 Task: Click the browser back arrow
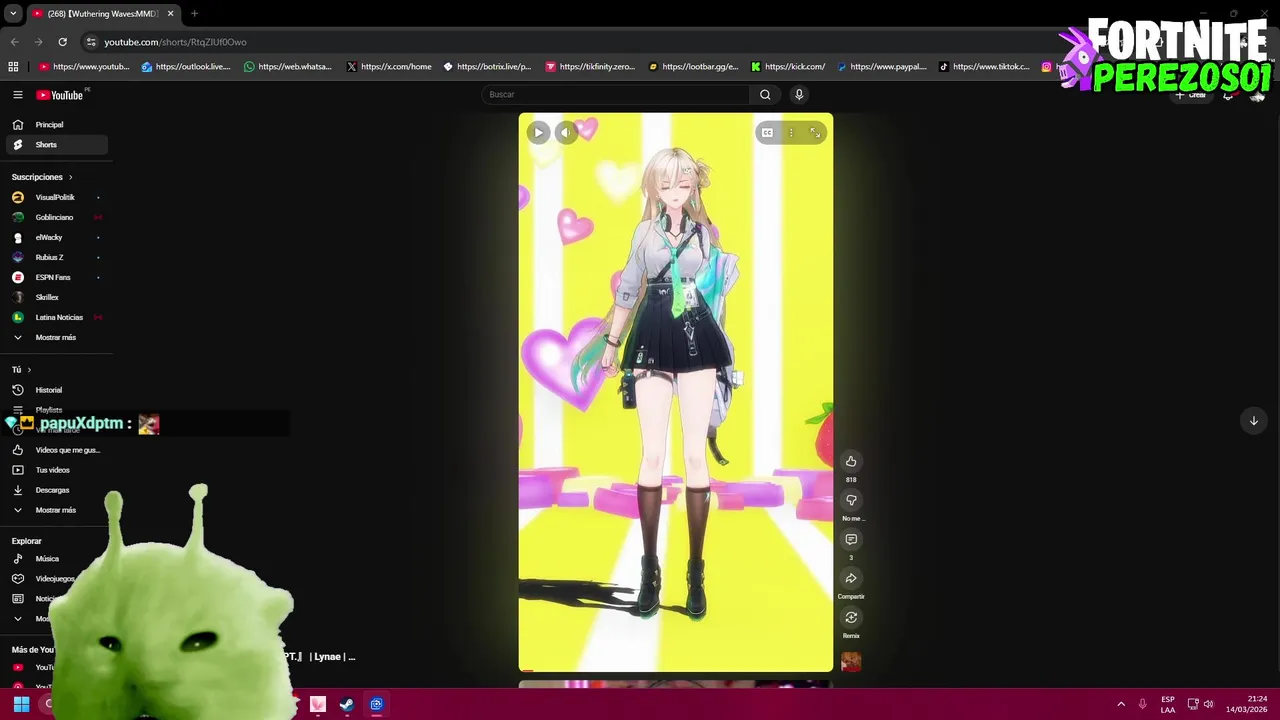coord(14,42)
